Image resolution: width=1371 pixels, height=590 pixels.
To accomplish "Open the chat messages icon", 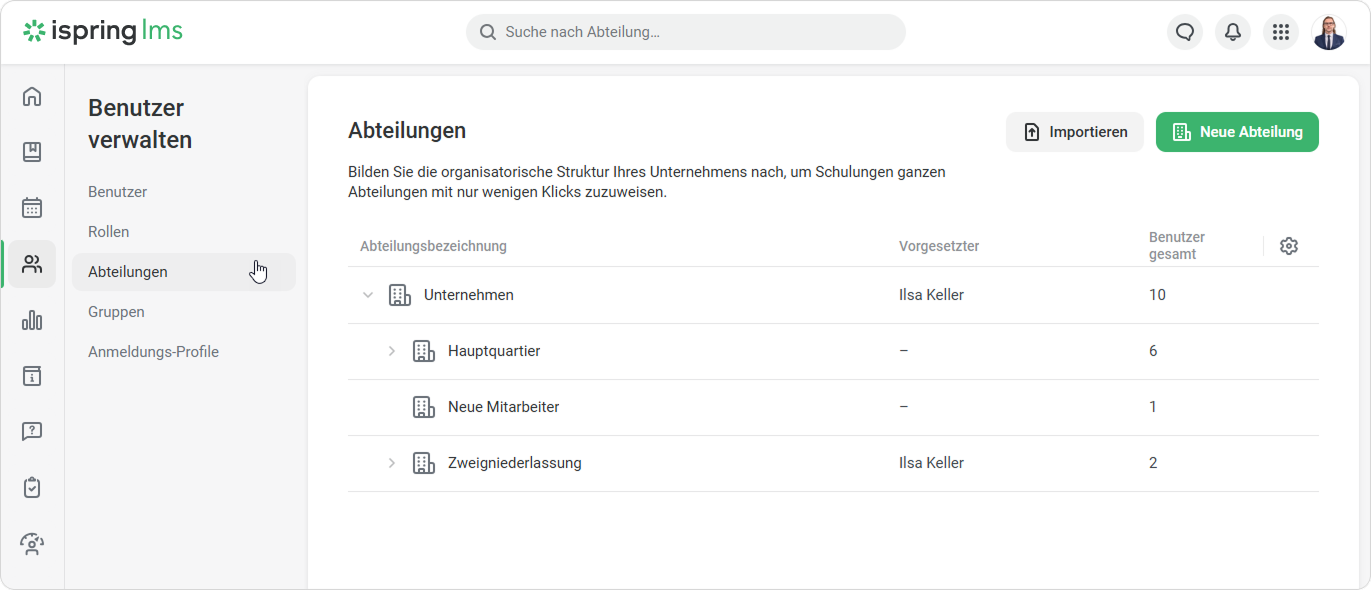I will [1185, 32].
